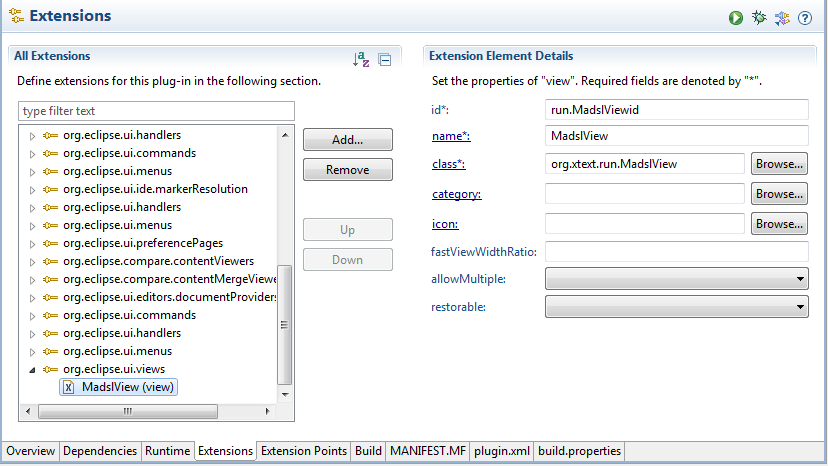Click the extension icon next to org.eclipse.ui.preferencePages
Screen dimensions: 828x466
coord(50,243)
